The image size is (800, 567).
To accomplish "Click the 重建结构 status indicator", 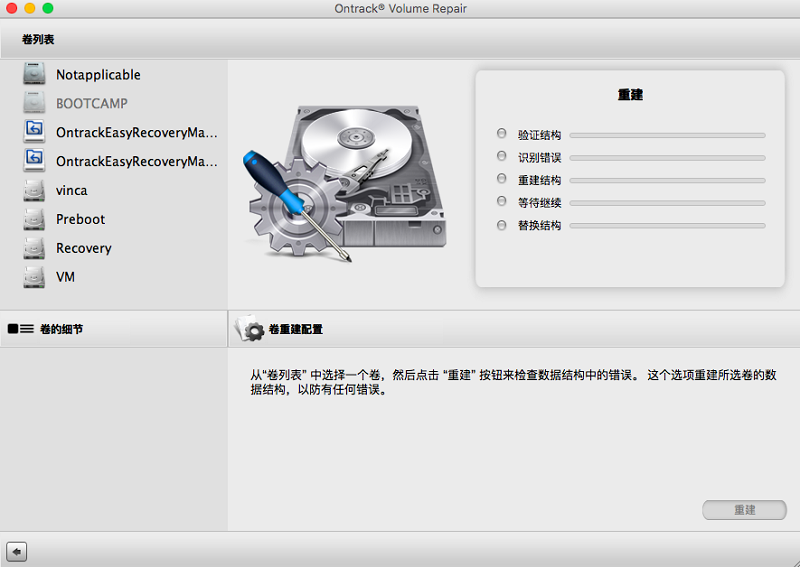I will point(502,180).
